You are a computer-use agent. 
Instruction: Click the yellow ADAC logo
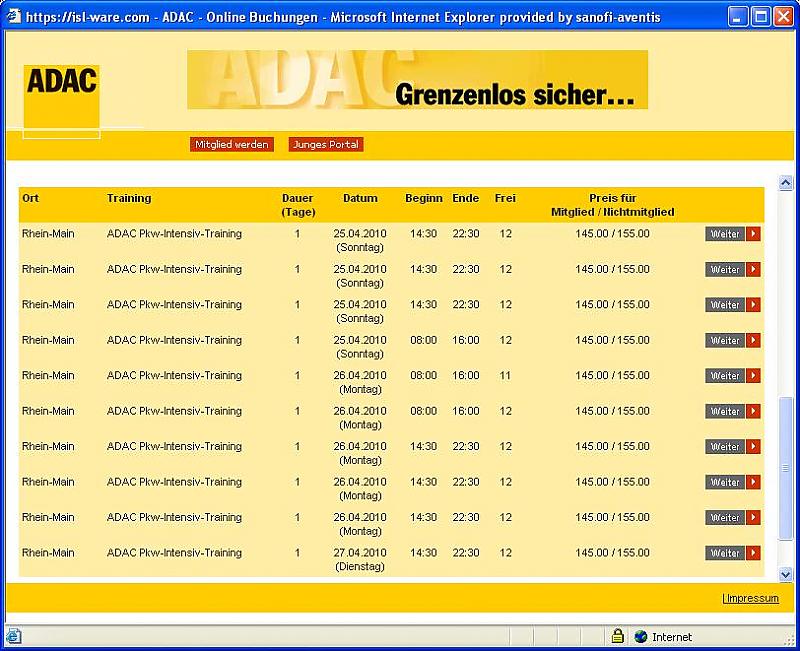pyautogui.click(x=61, y=96)
